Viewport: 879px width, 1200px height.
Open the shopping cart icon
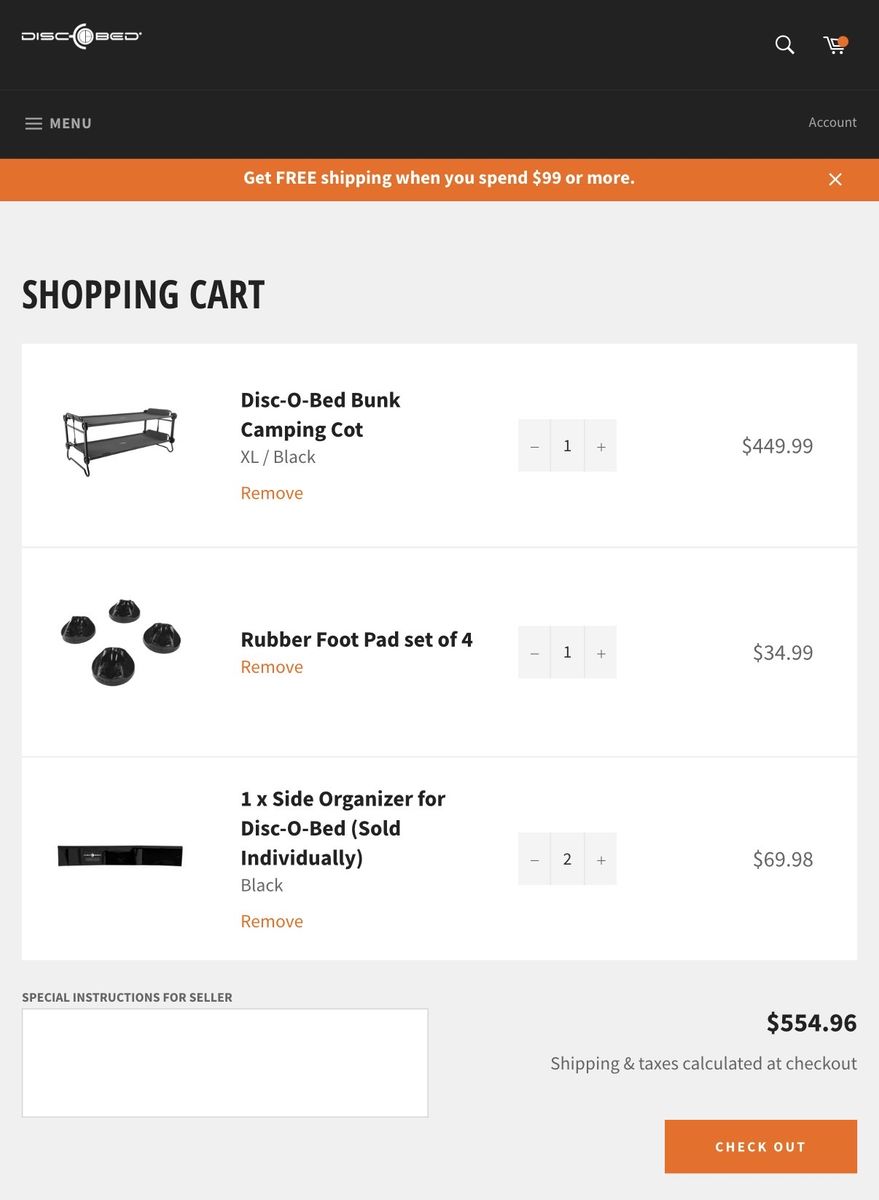(x=835, y=45)
